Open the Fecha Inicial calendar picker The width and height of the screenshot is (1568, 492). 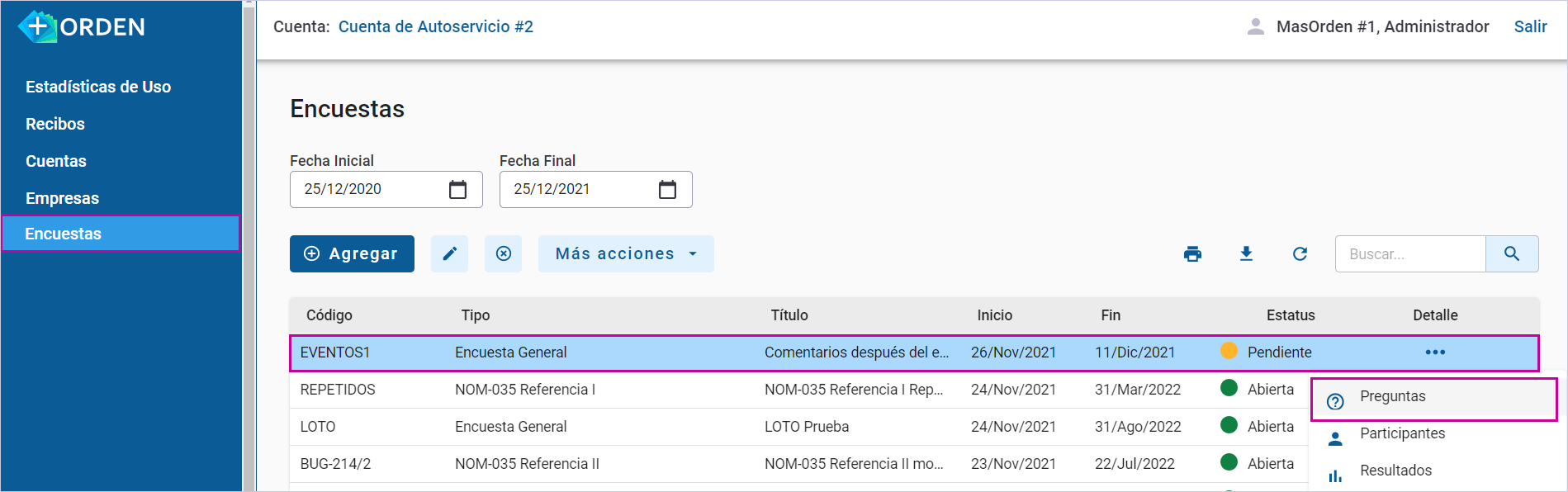(x=457, y=190)
